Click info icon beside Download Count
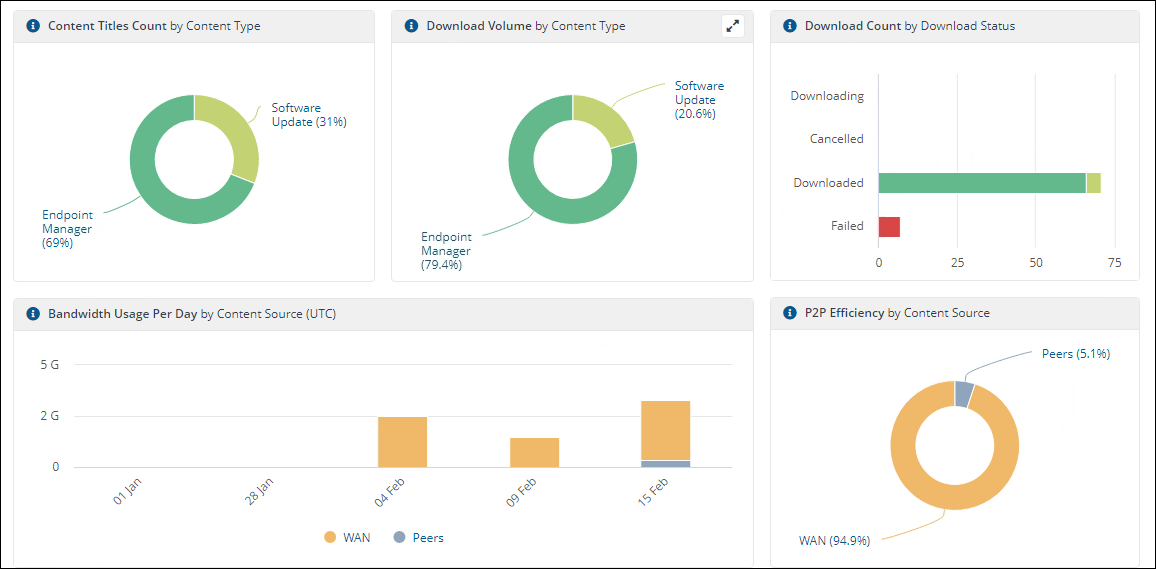 click(790, 26)
